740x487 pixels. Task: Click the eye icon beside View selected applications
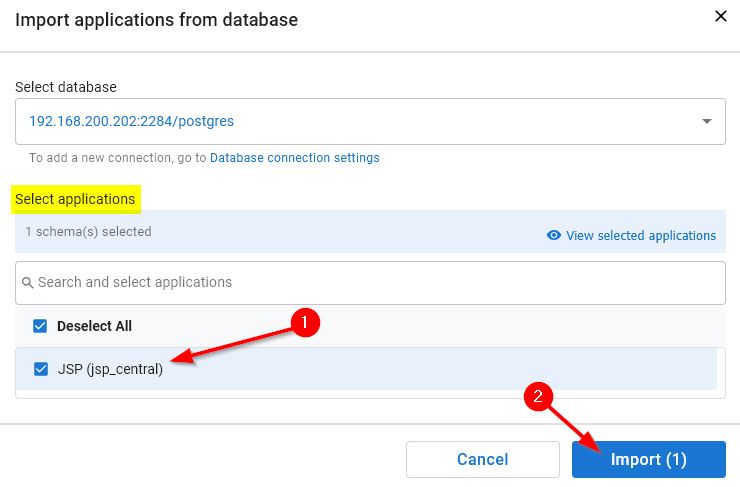pyautogui.click(x=553, y=236)
